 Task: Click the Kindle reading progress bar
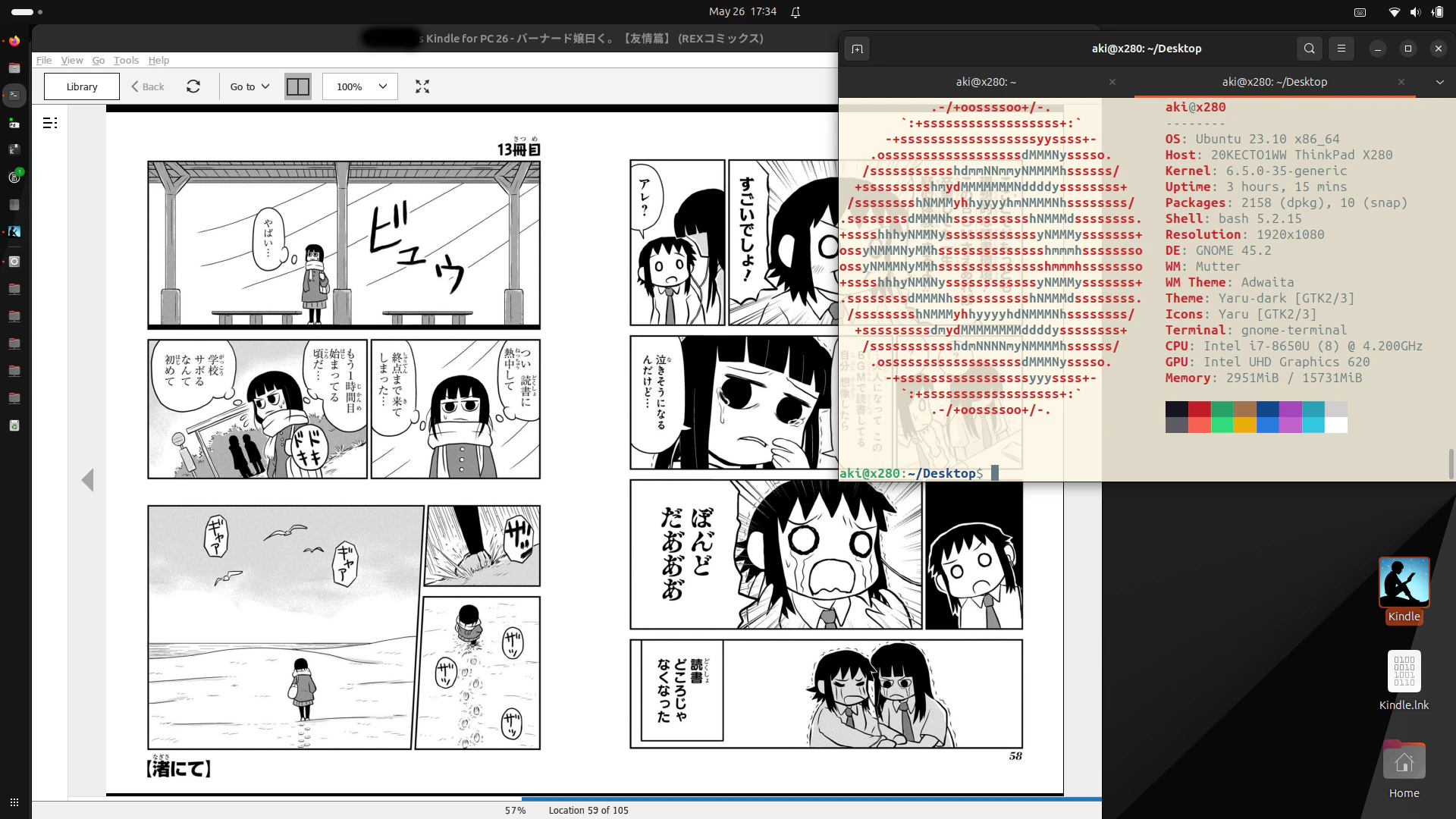point(566,799)
